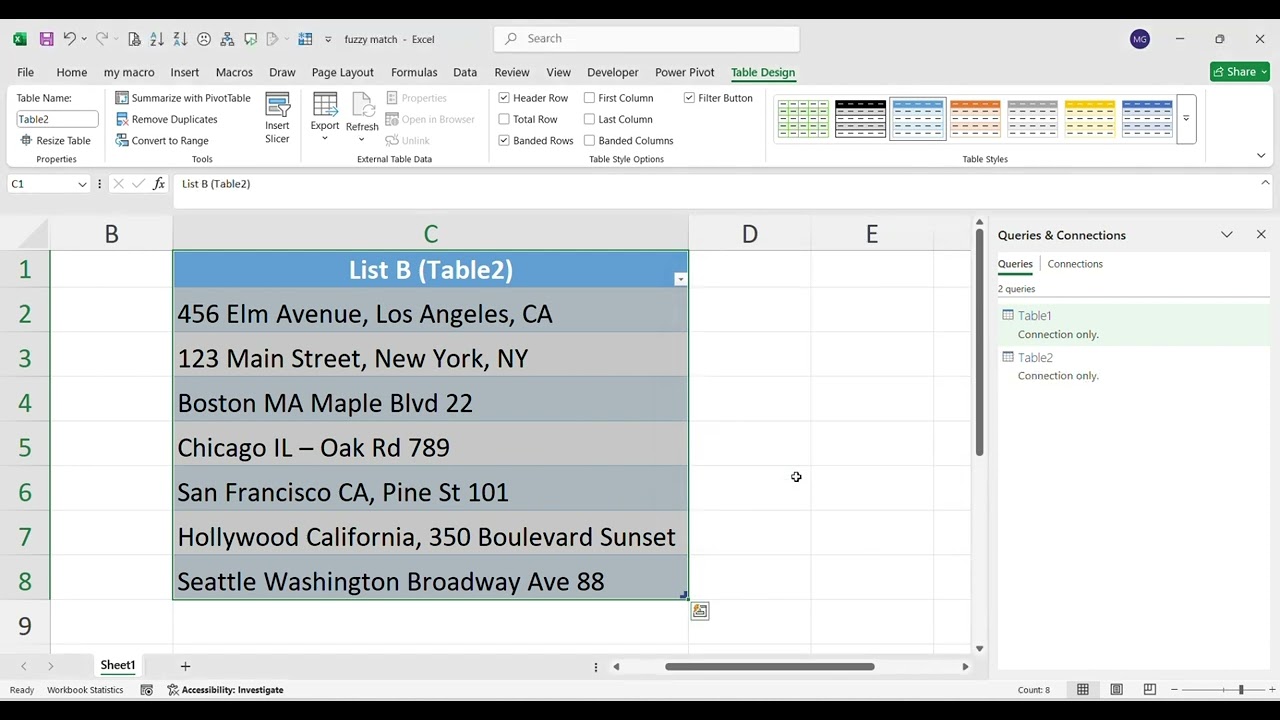This screenshot has width=1280, height=720.
Task: Click the hierarchy diagram icon in the title bar
Action: pyautogui.click(x=227, y=39)
